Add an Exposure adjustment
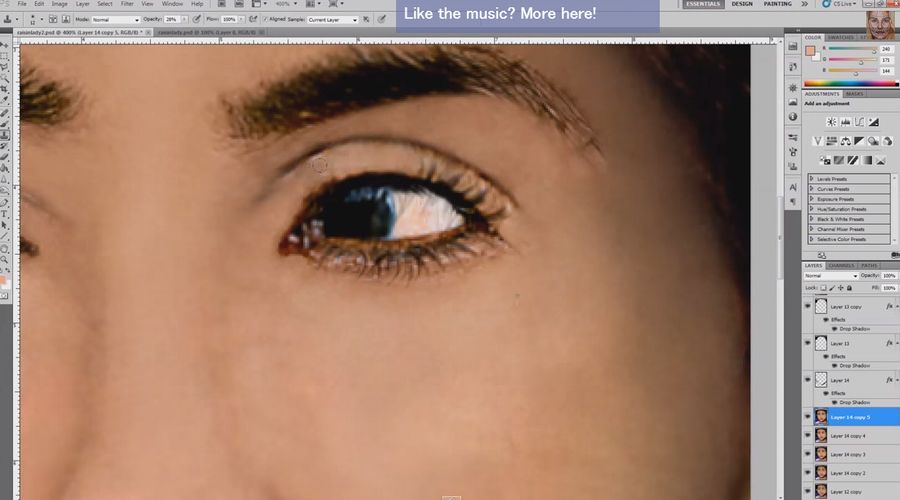The width and height of the screenshot is (900, 500). pos(873,122)
